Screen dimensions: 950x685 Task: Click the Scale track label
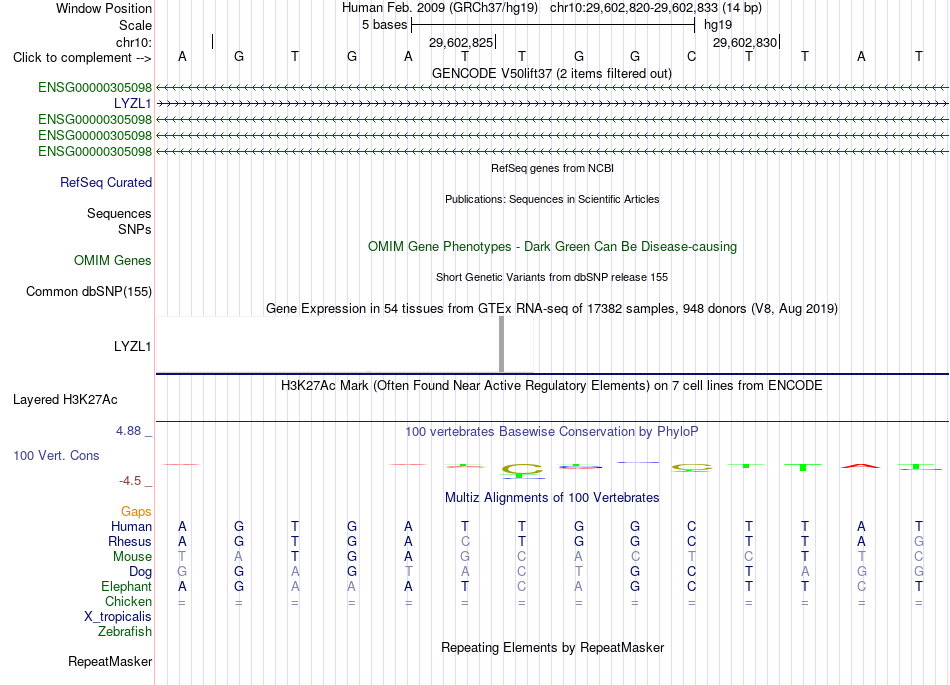click(135, 25)
